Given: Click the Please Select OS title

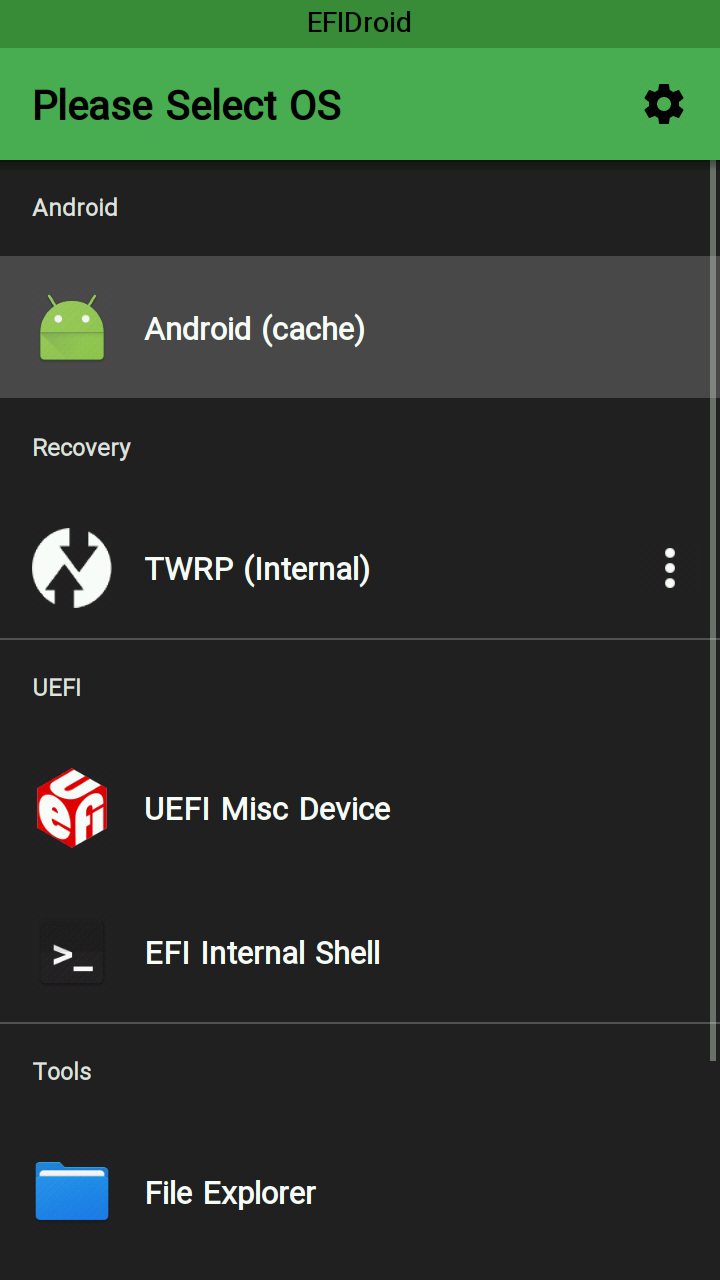Looking at the screenshot, I should tap(187, 105).
